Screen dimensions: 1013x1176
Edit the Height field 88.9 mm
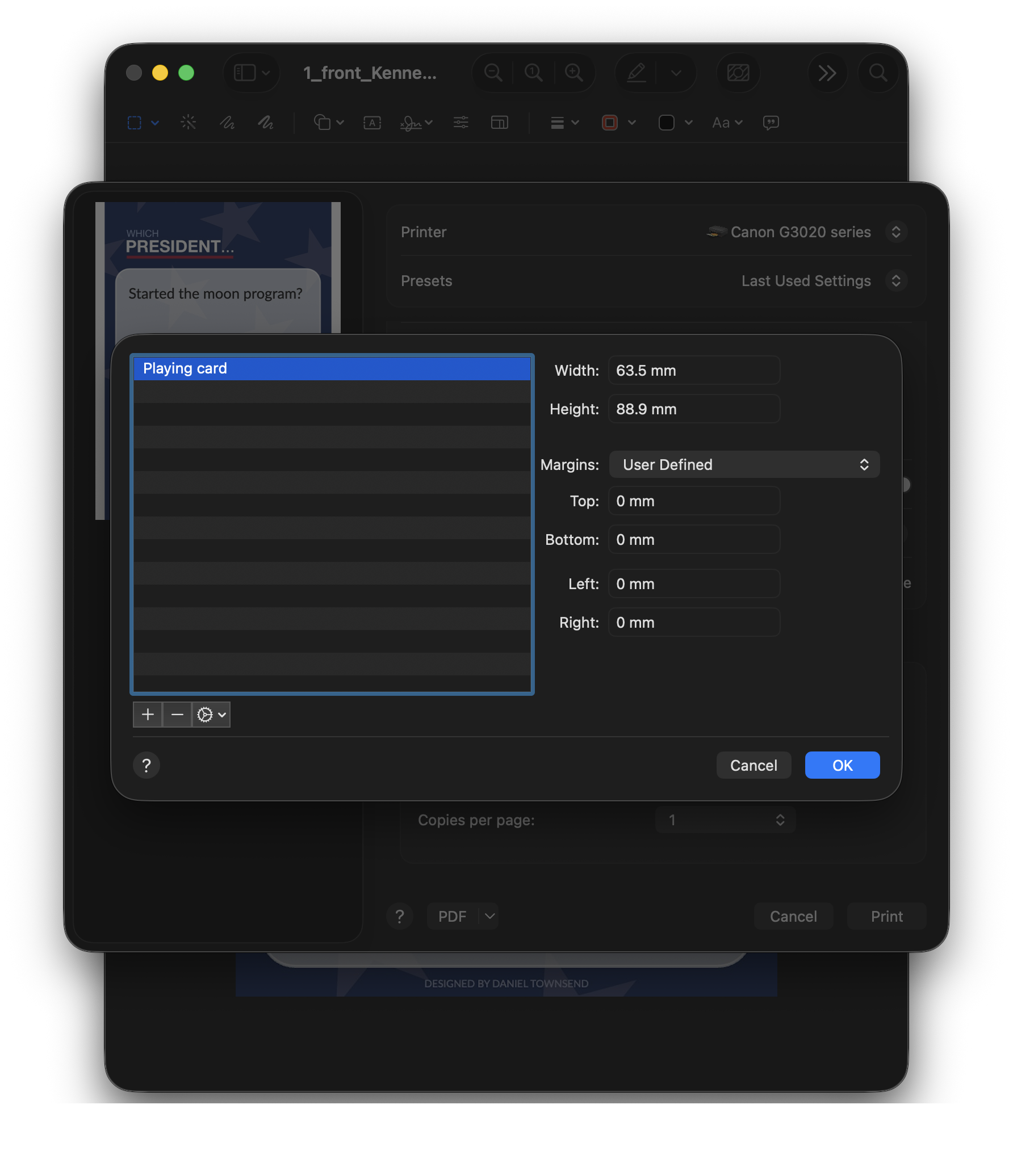(694, 409)
